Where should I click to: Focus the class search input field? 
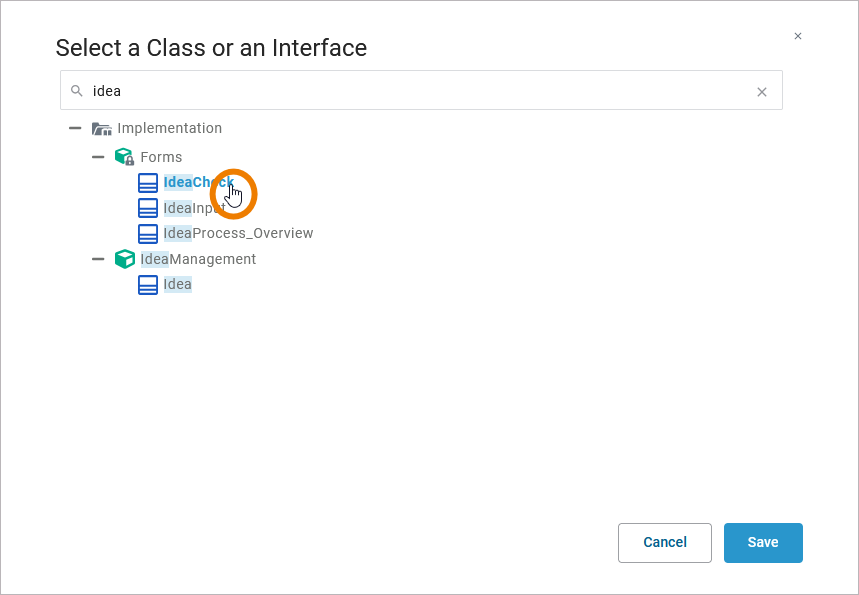pos(420,91)
